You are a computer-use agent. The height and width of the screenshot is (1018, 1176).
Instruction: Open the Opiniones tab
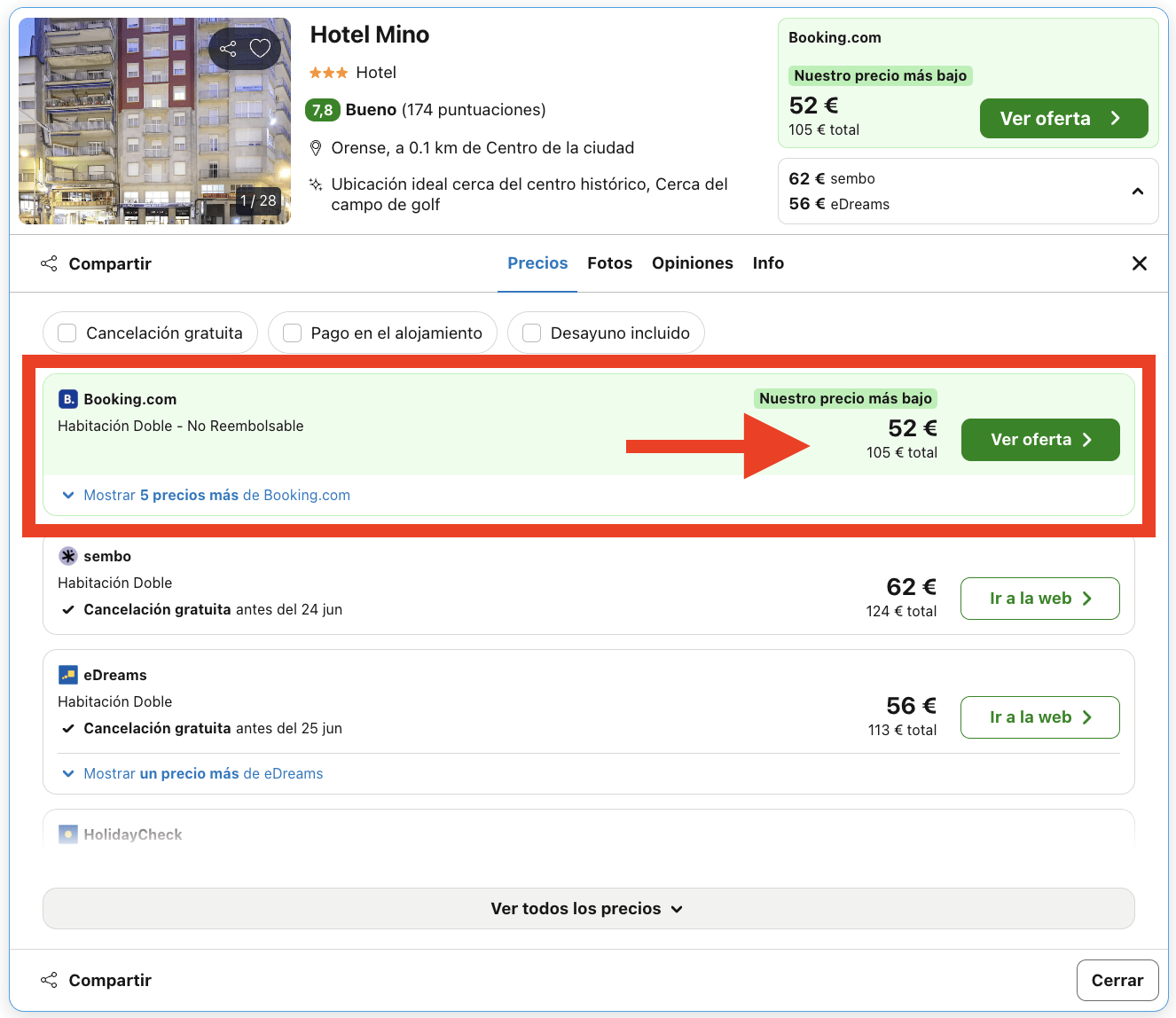[692, 262]
